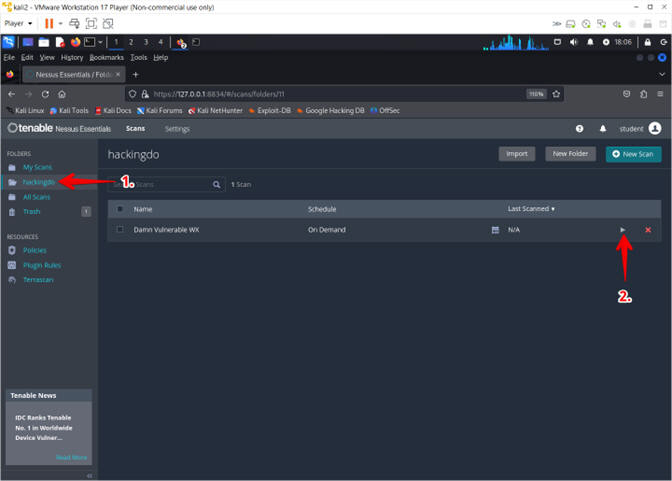Open the Pocket save icon in Firefox toolbar
672x481 pixels.
pyautogui.click(x=627, y=94)
